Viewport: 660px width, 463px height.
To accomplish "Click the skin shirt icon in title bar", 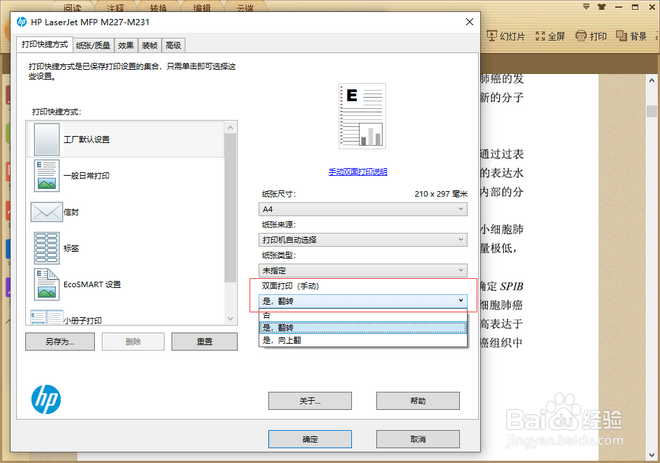I will click(602, 7).
